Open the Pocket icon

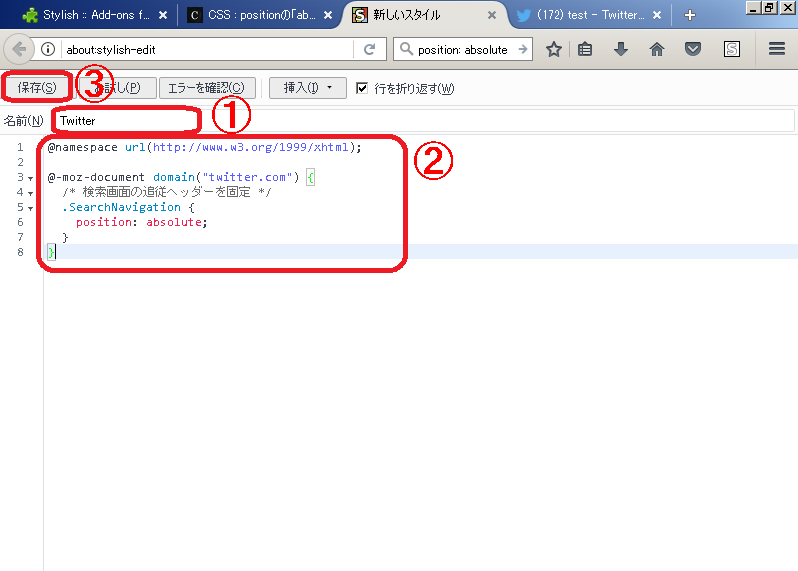point(693,49)
